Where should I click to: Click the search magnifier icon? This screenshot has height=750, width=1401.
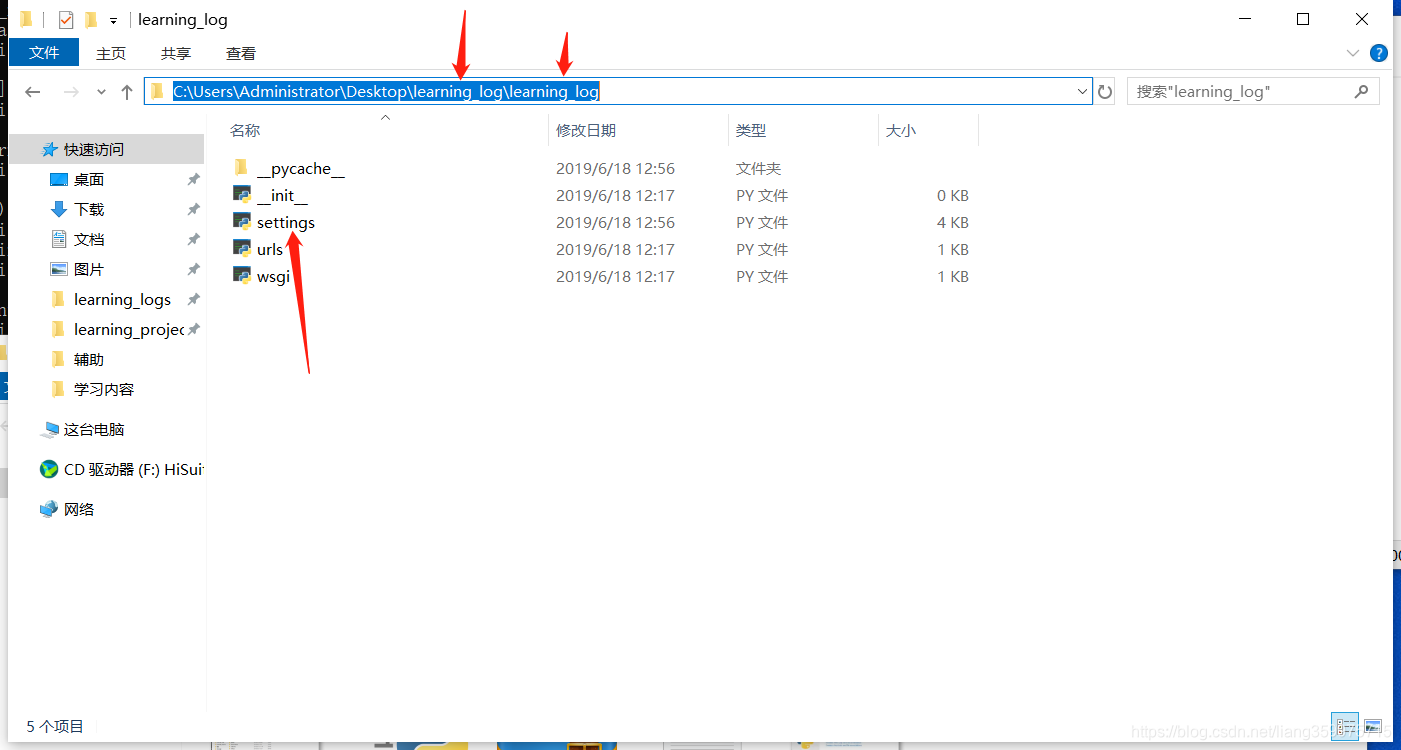point(1361,91)
